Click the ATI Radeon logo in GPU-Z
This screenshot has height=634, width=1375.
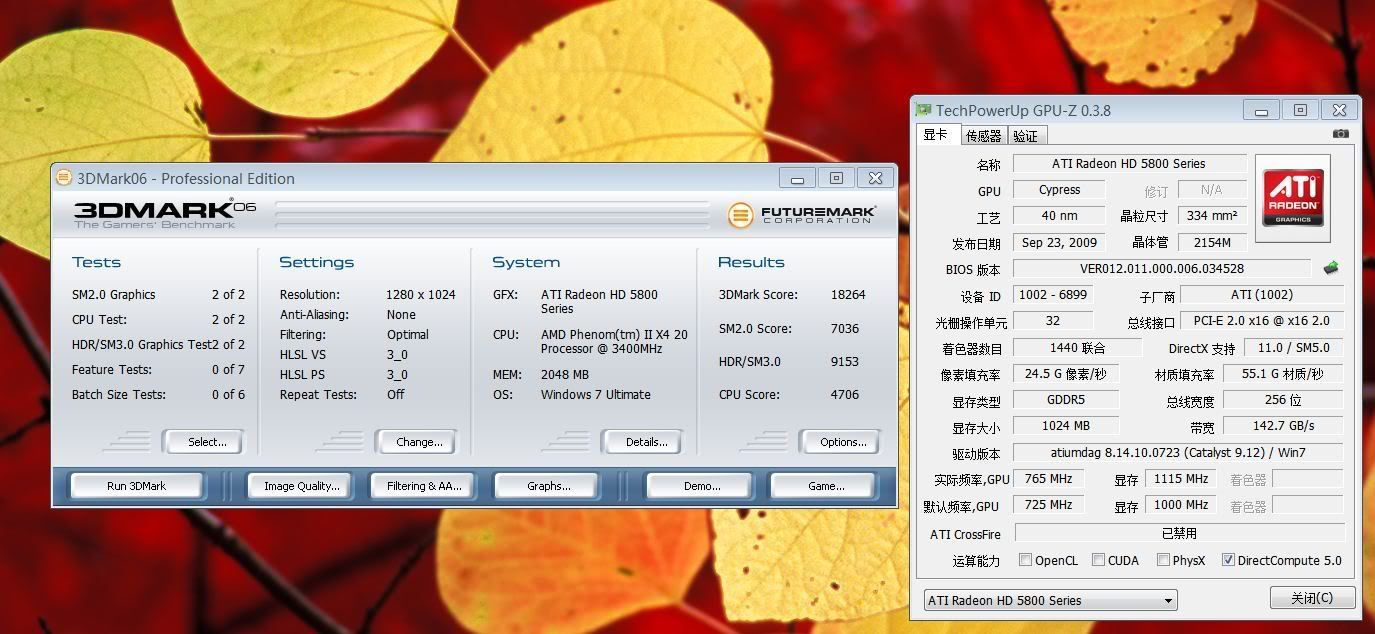[x=1293, y=198]
